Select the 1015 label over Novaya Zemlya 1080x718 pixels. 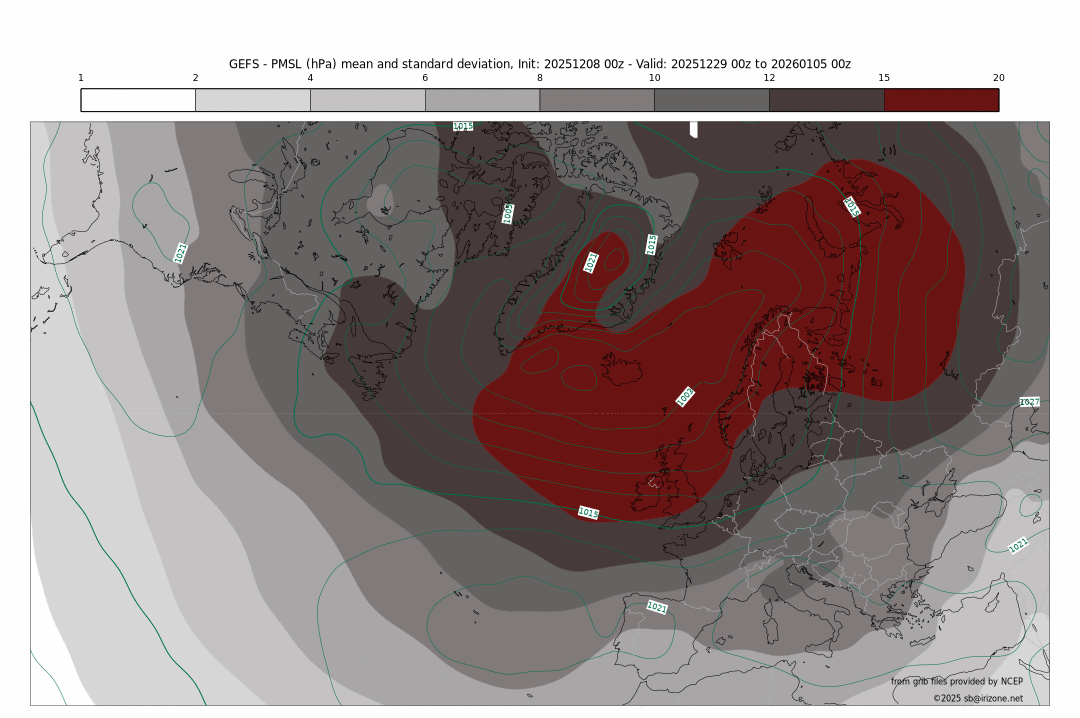click(x=851, y=206)
